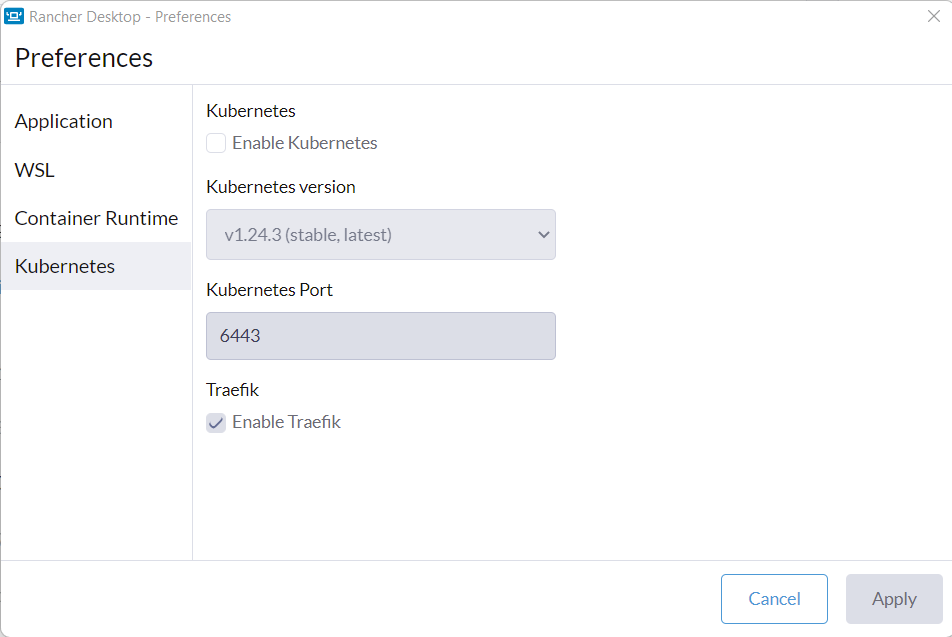Open the Kubernetes version dropdown
Screen dimensions: 952x637
[380, 235]
